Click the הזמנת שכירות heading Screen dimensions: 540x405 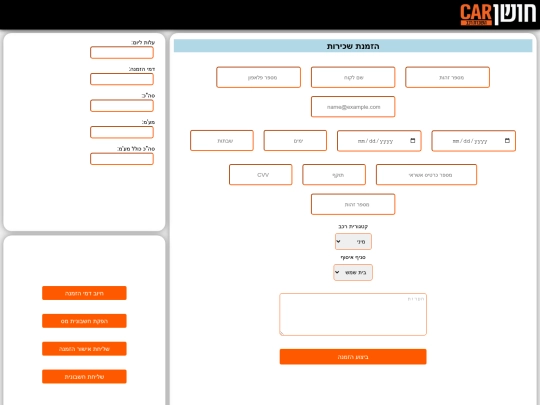pos(353,46)
